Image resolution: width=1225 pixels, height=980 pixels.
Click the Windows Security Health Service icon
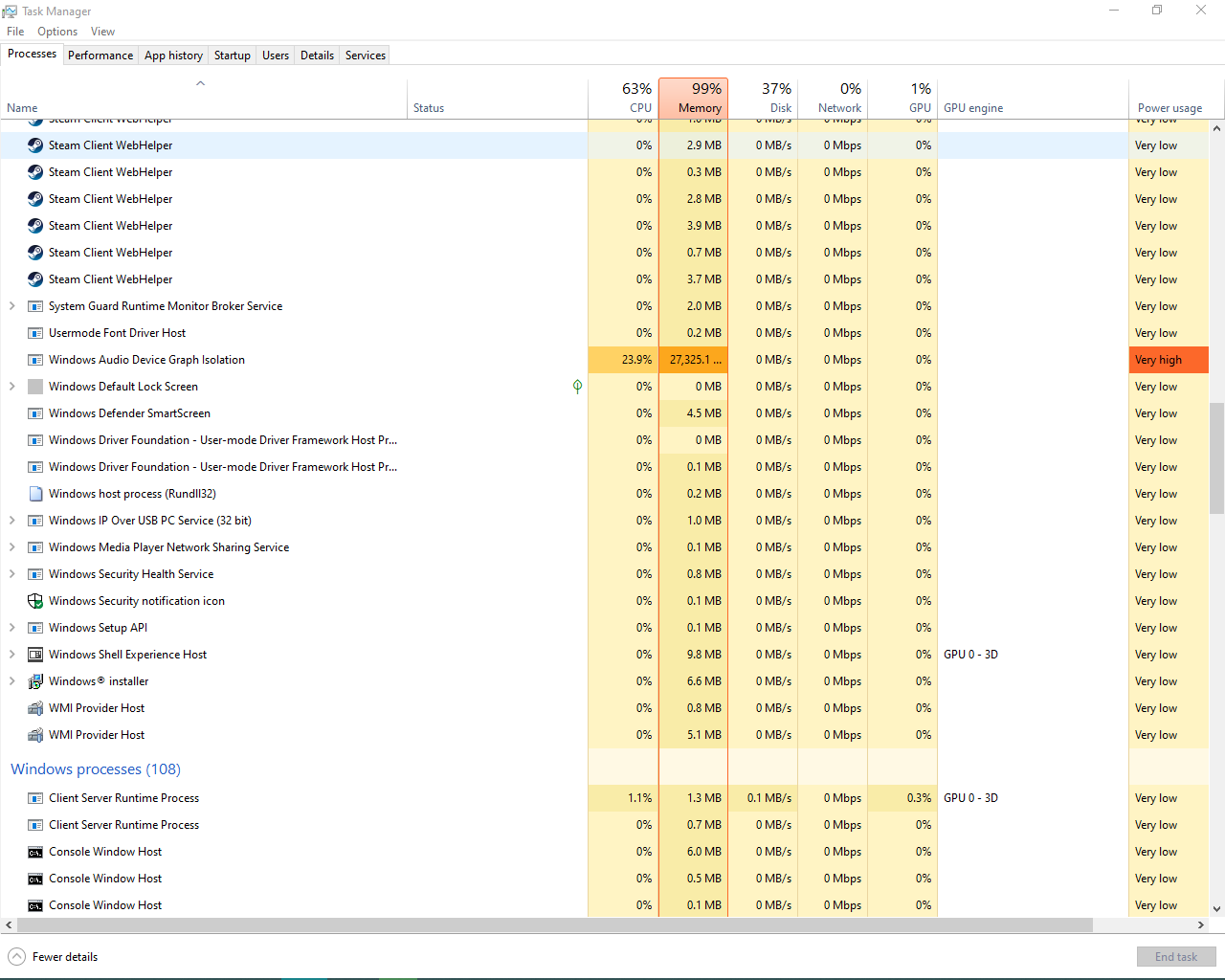(x=35, y=574)
